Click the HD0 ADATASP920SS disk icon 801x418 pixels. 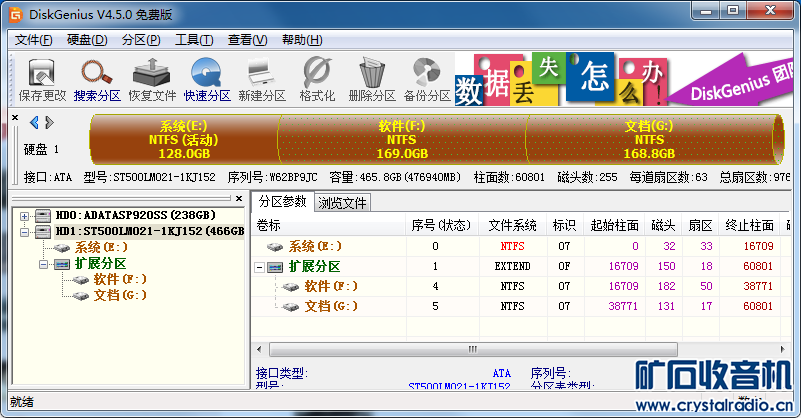(x=42, y=216)
